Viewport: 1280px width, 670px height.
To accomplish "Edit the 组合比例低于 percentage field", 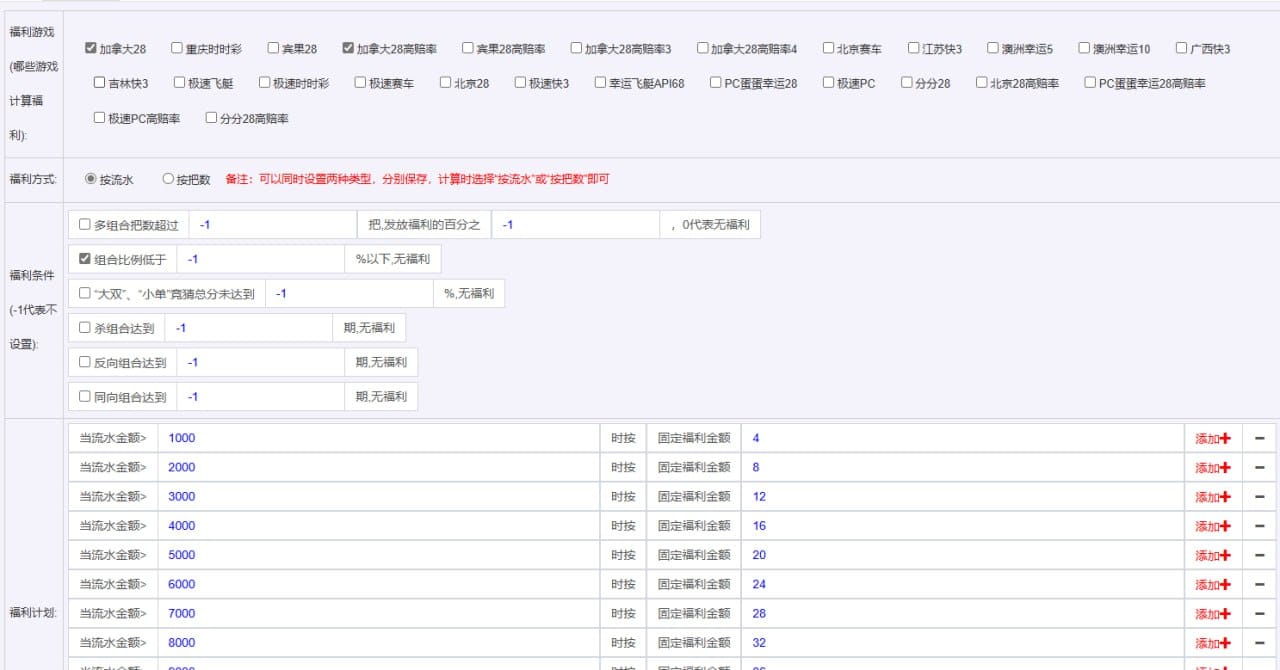I will pos(261,259).
